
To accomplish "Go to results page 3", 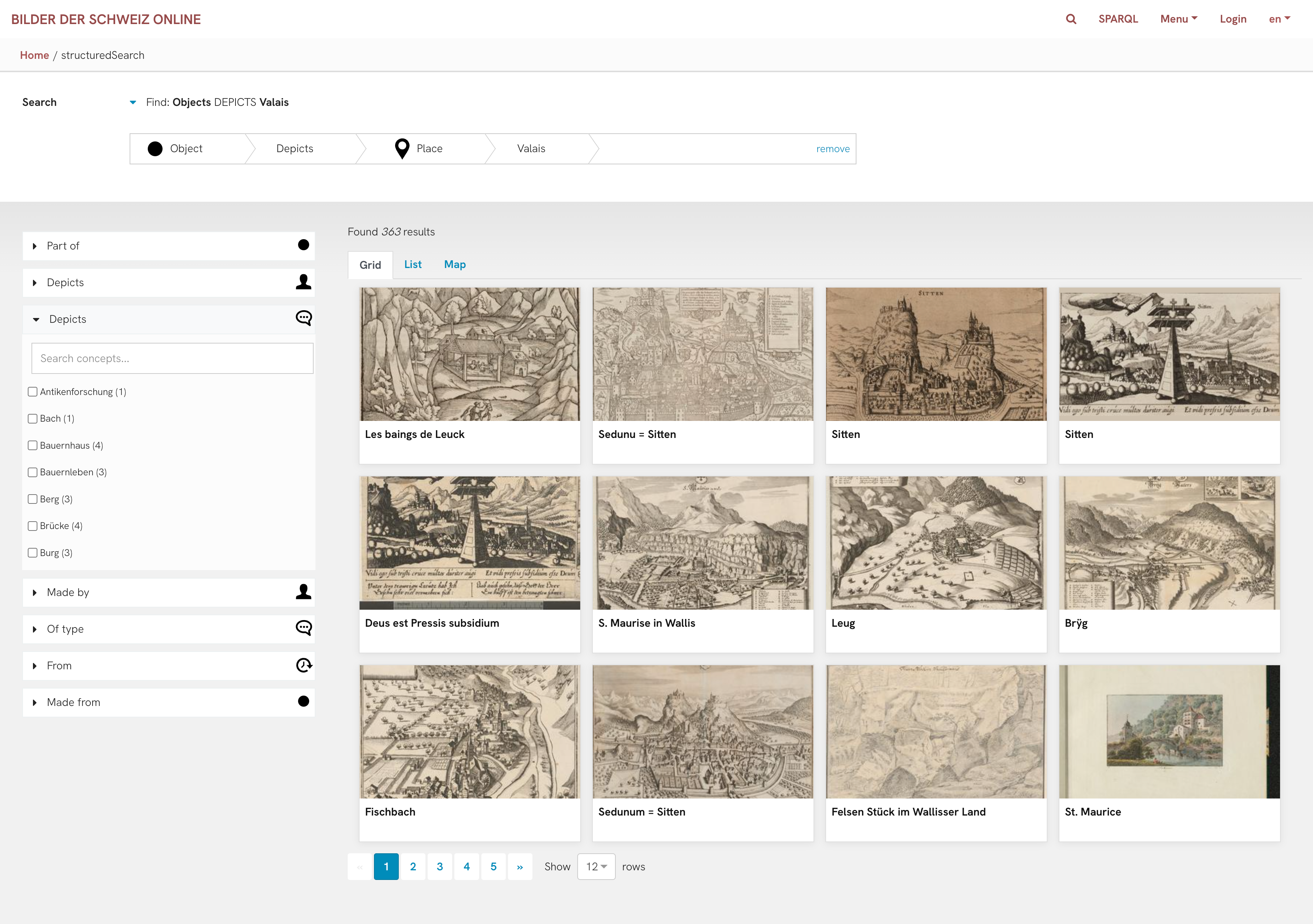I will pos(440,867).
